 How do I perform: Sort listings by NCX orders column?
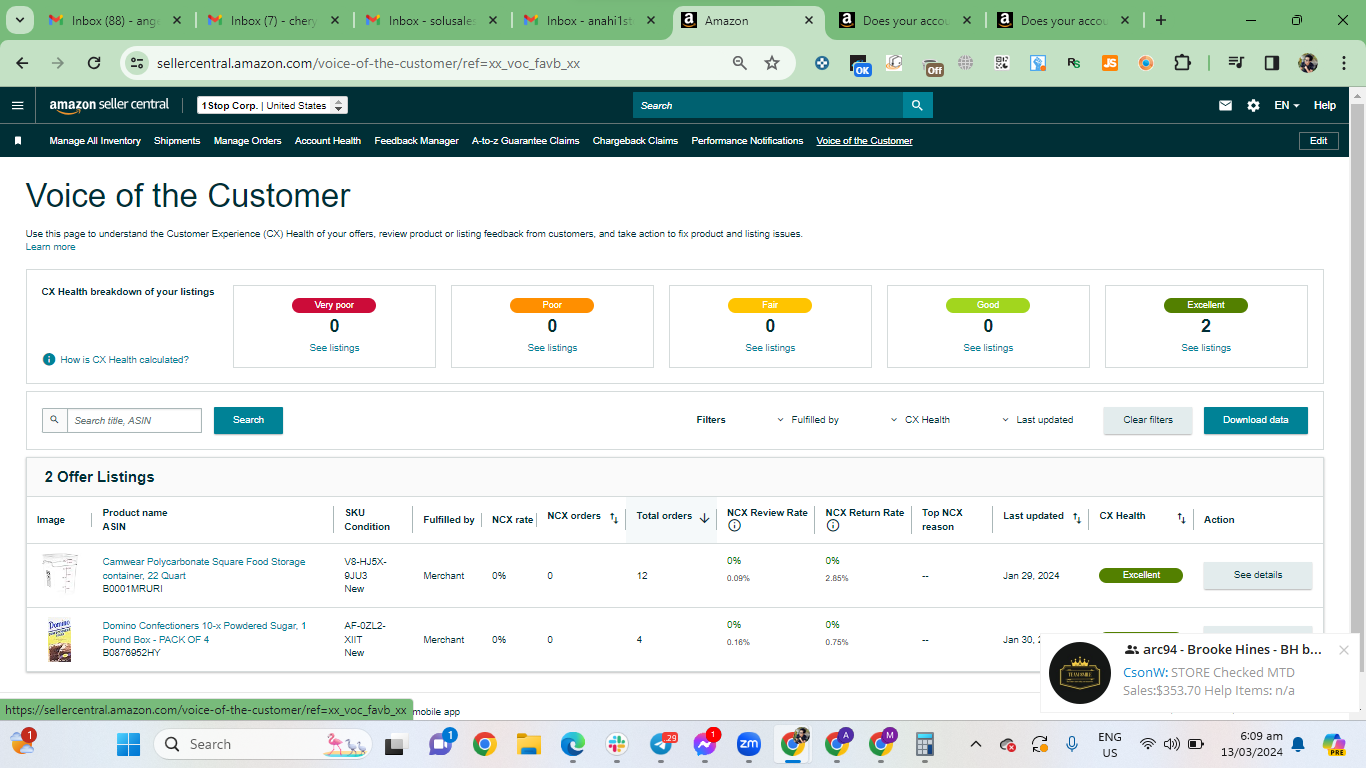[613, 517]
